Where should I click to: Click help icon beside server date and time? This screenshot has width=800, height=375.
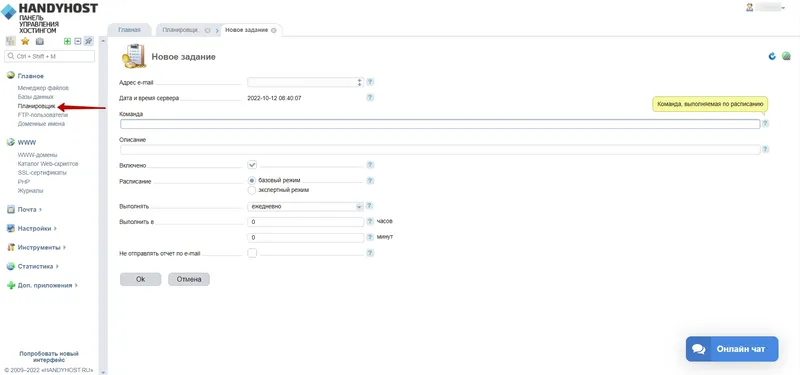[x=370, y=97]
